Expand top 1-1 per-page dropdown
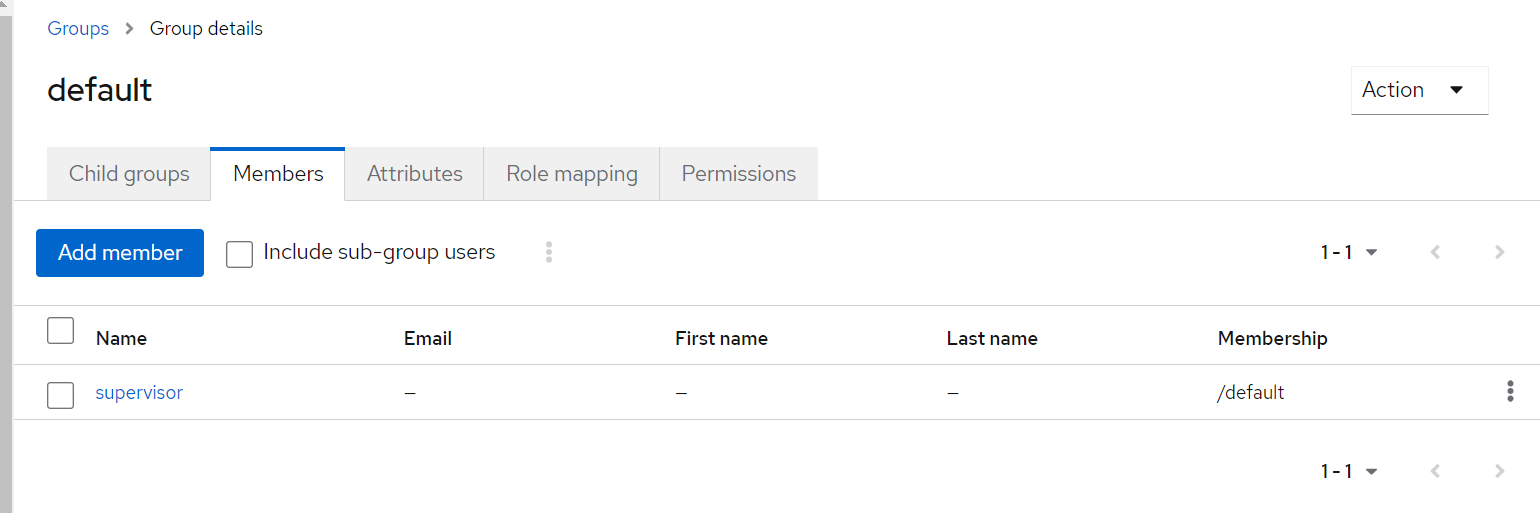The image size is (1540, 513). coord(1350,253)
